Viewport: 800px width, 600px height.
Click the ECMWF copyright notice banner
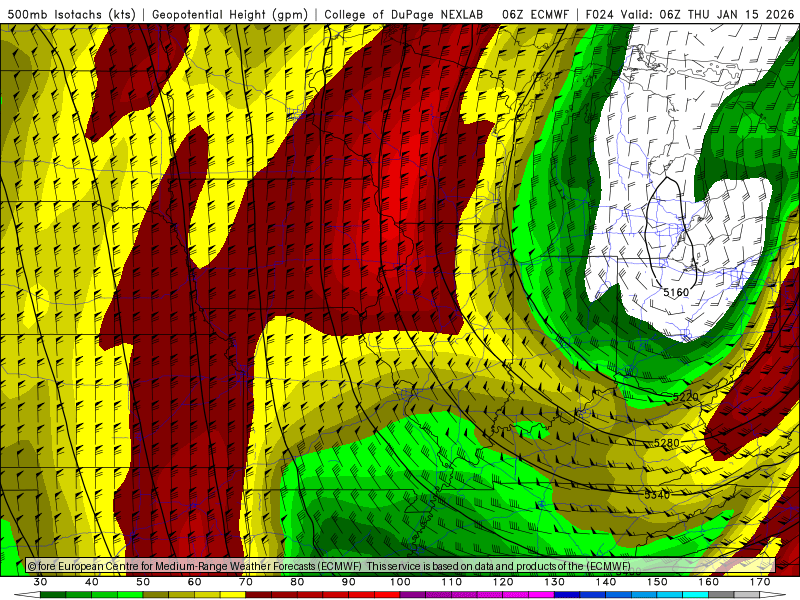click(401, 566)
